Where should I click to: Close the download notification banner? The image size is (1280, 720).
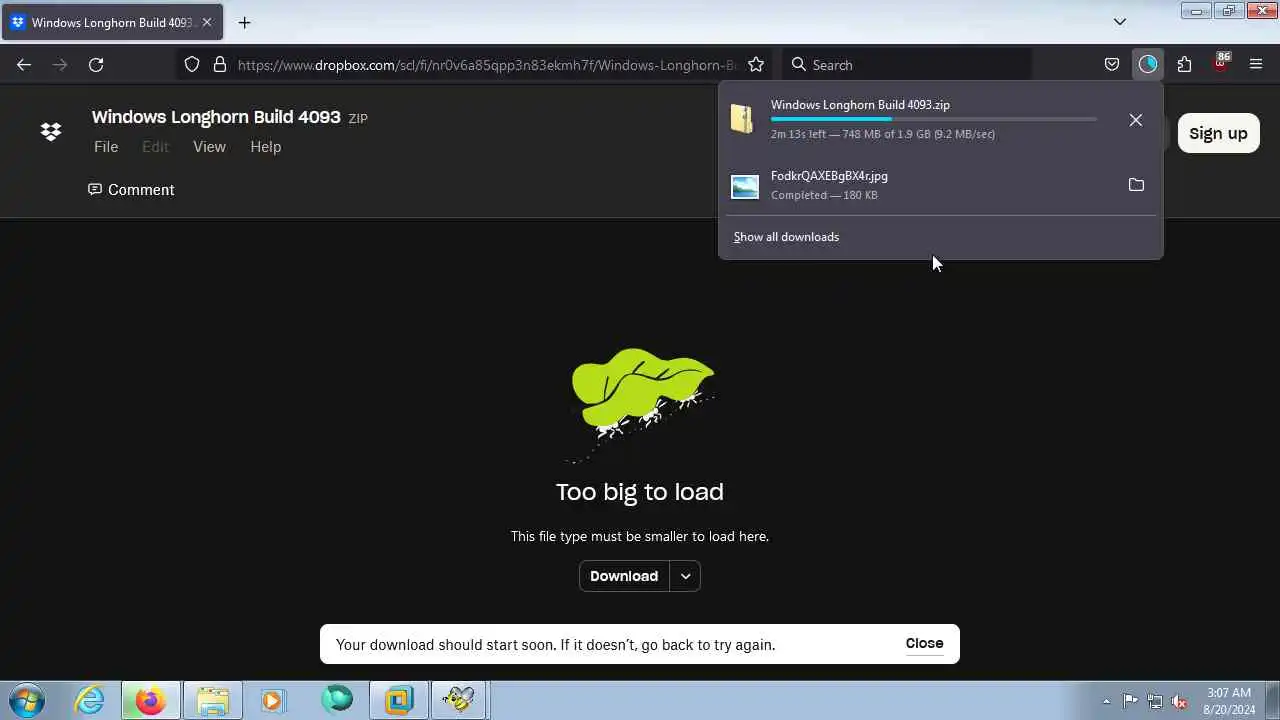pos(924,643)
